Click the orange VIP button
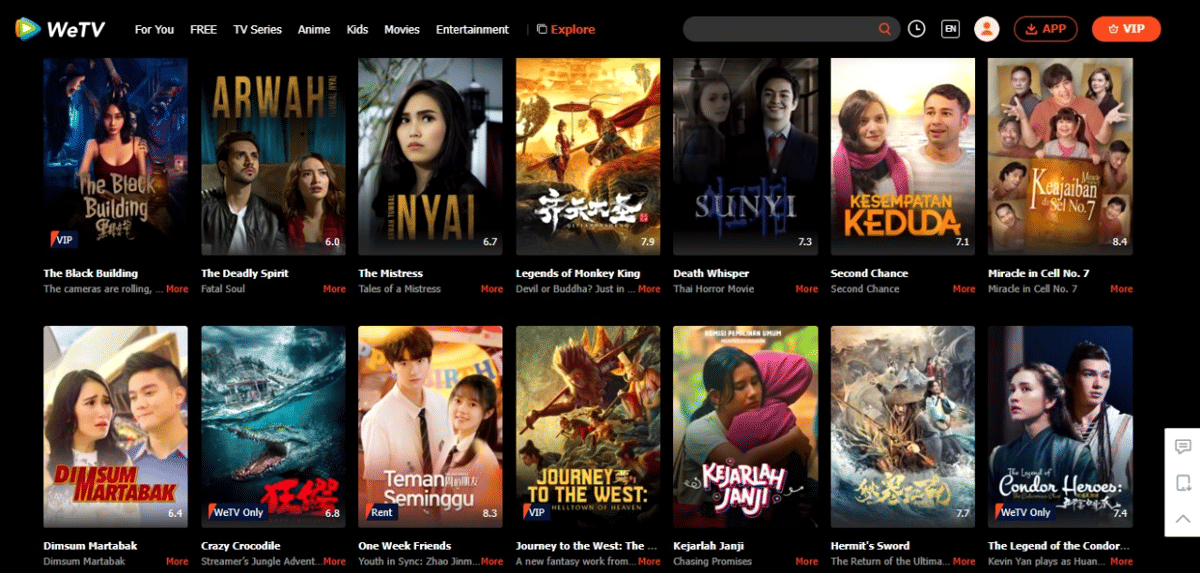The image size is (1200, 573). pyautogui.click(x=1126, y=29)
